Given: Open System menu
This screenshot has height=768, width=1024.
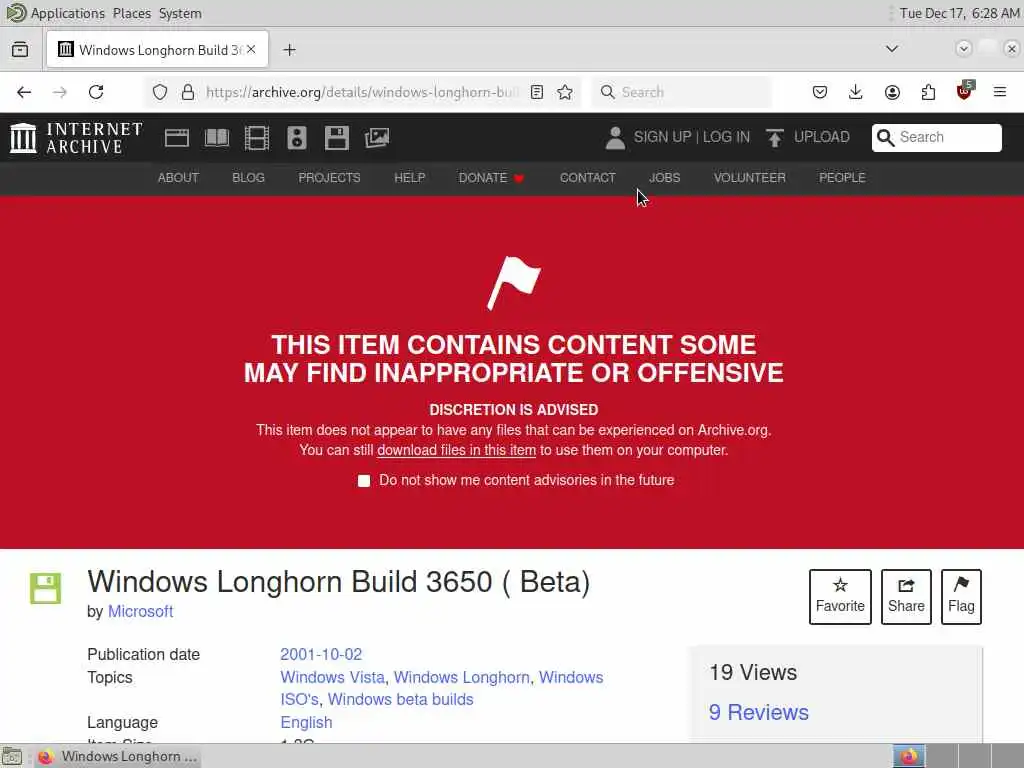Looking at the screenshot, I should click(x=180, y=13).
